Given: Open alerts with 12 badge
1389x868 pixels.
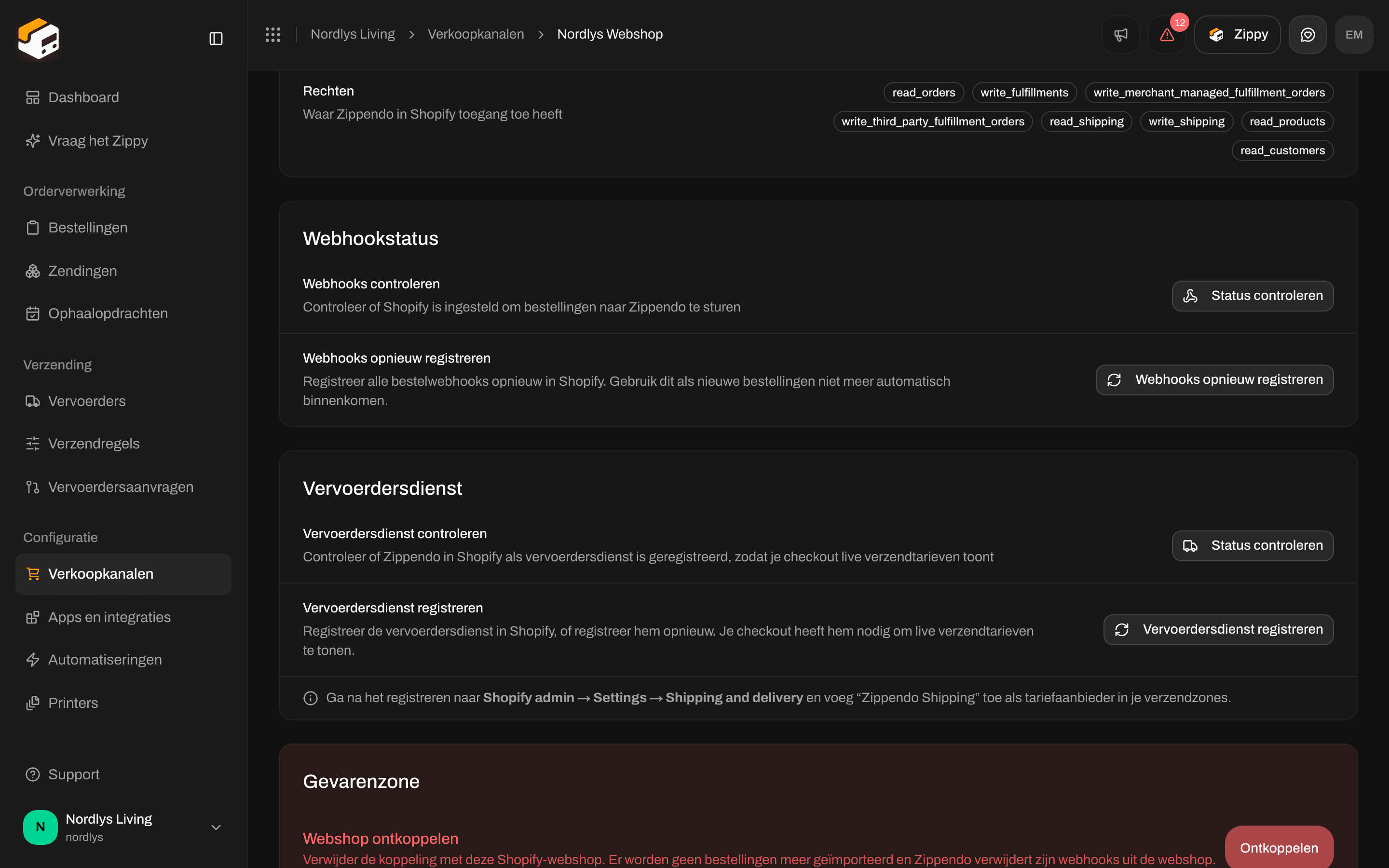Looking at the screenshot, I should tap(1167, 34).
